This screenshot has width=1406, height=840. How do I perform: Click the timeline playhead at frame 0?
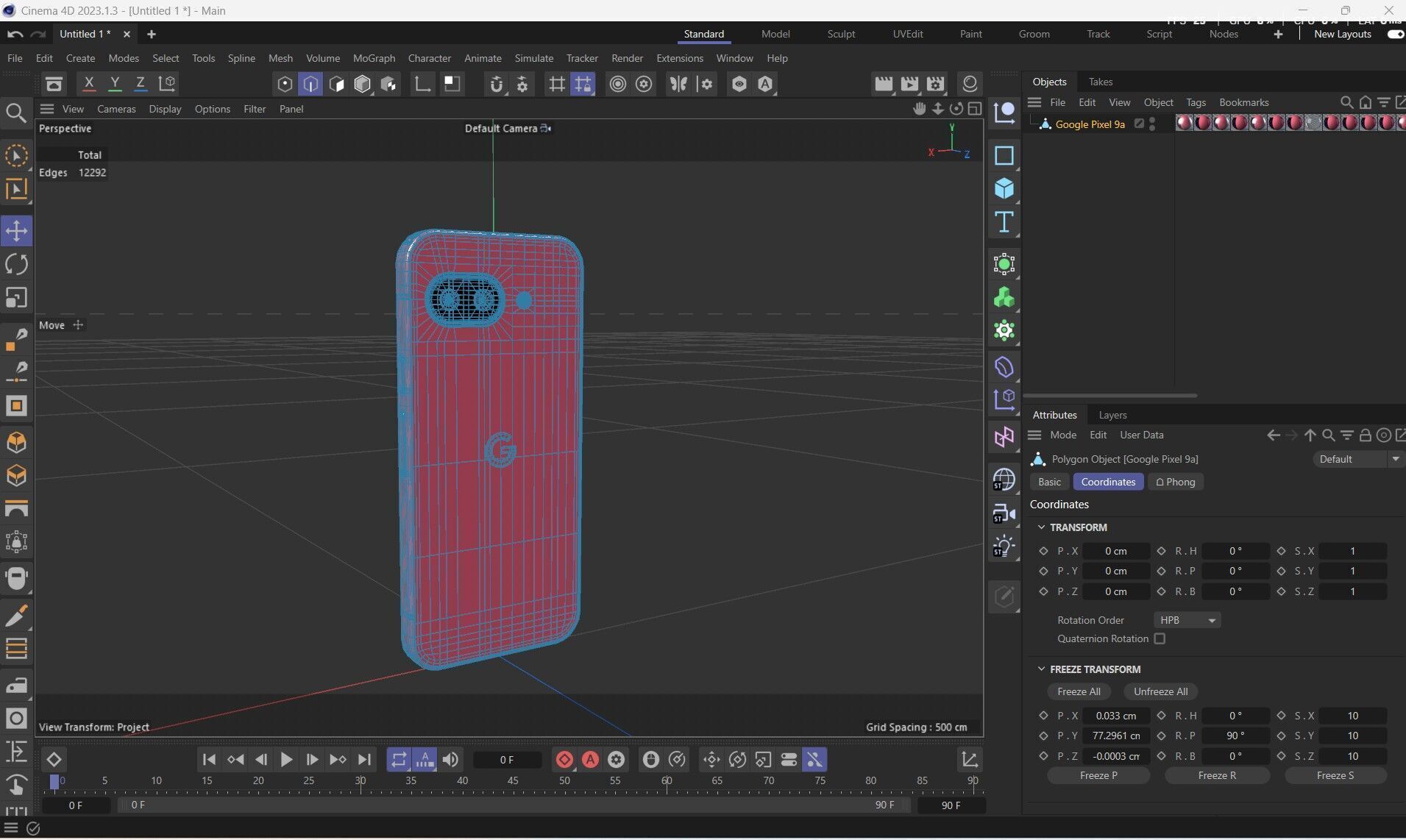coord(54,781)
